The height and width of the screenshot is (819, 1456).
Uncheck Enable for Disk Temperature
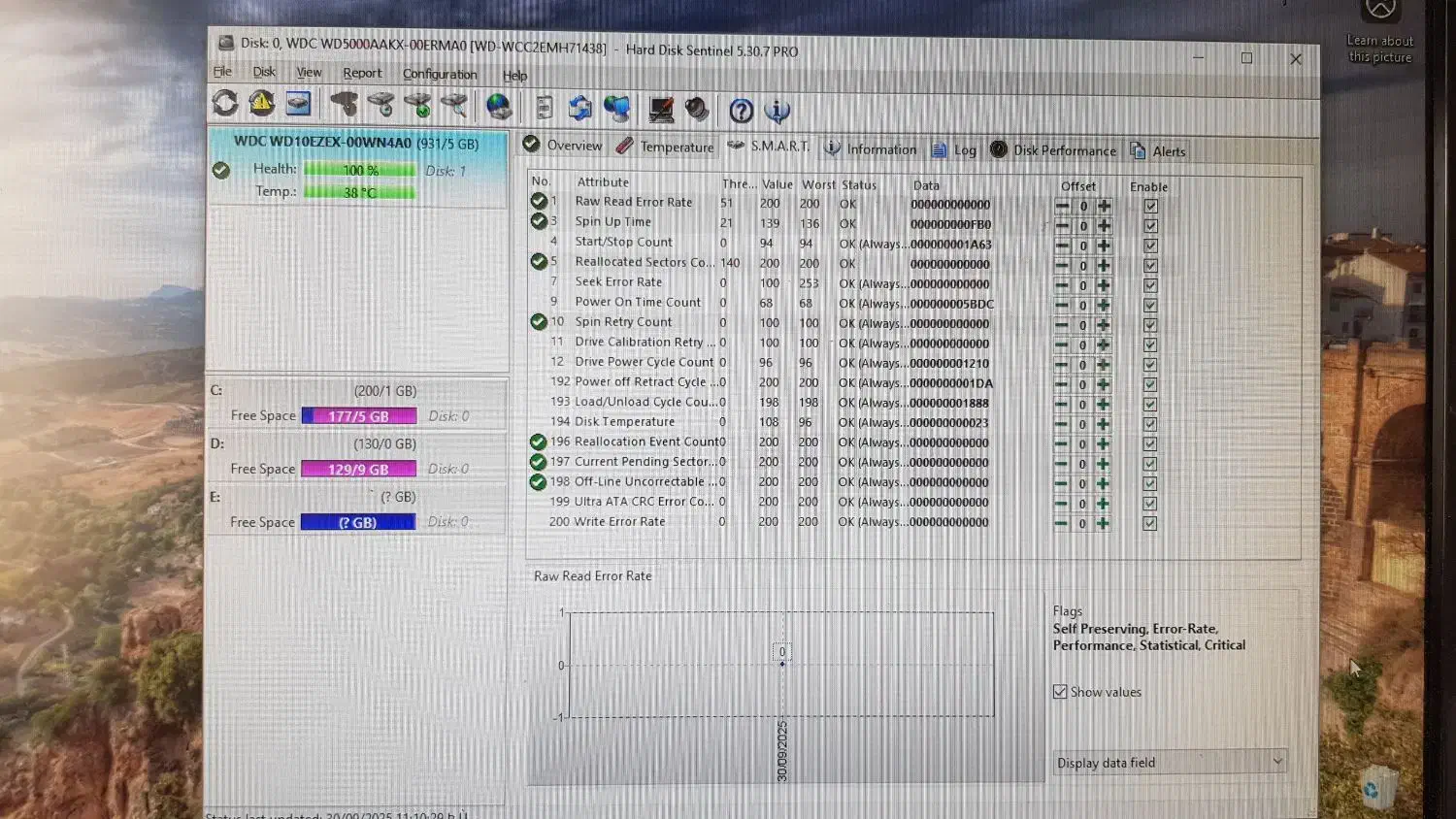coord(1150,424)
